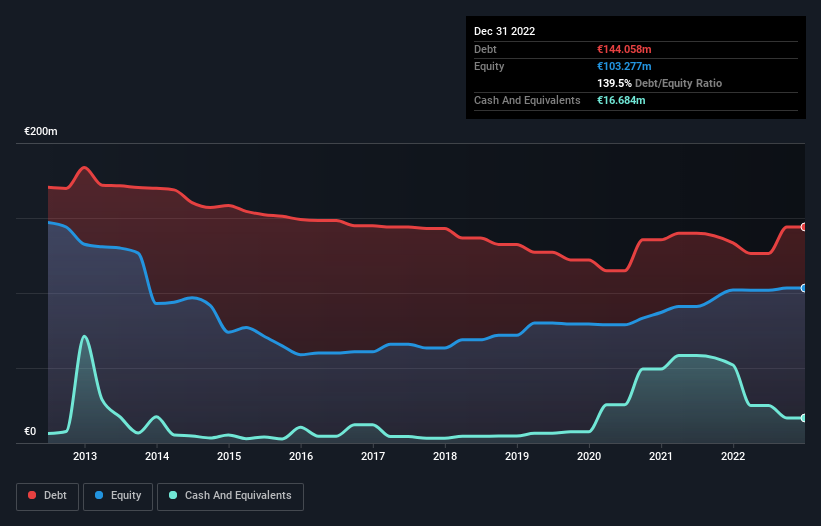Click the 2015 x-axis label
The height and width of the screenshot is (526, 821).
[229, 456]
